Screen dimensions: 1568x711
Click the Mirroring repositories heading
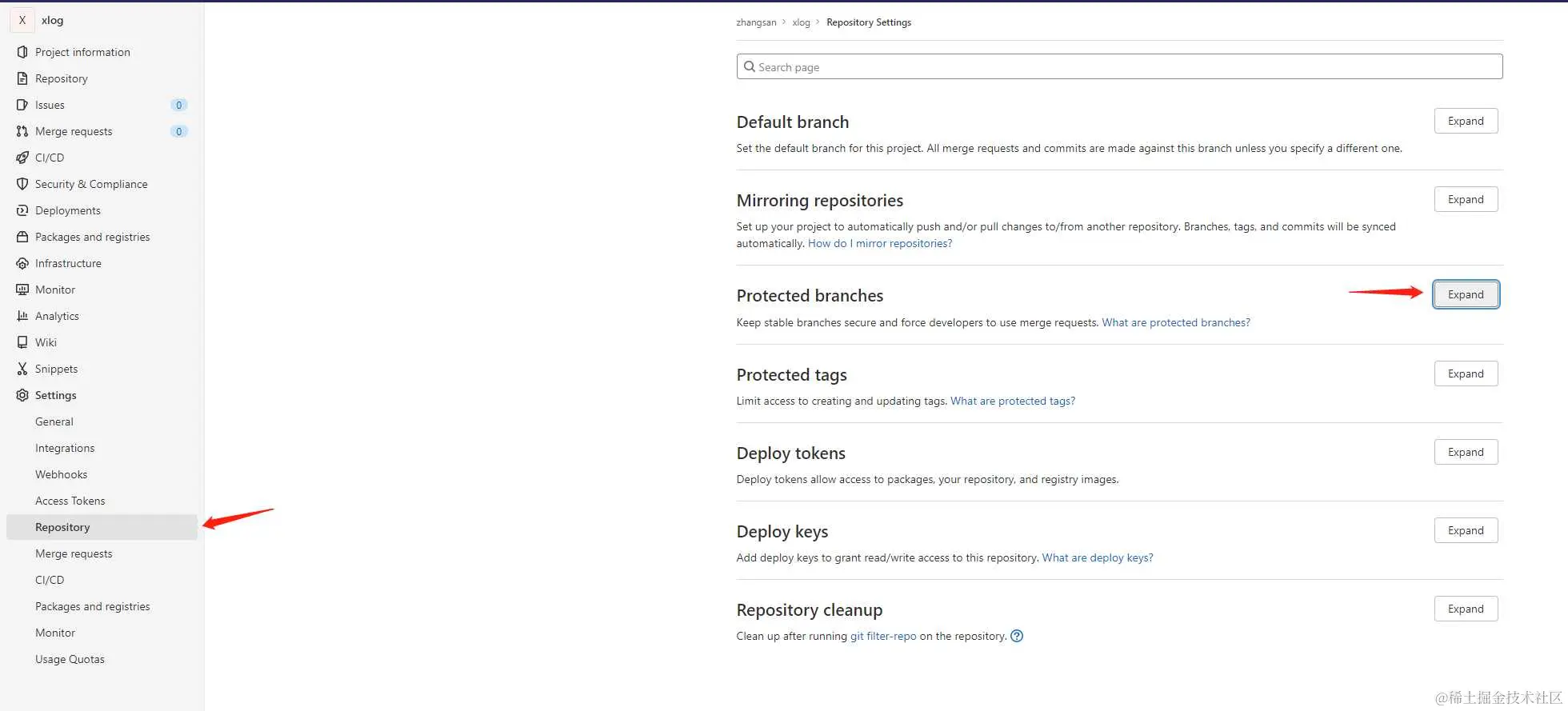820,200
